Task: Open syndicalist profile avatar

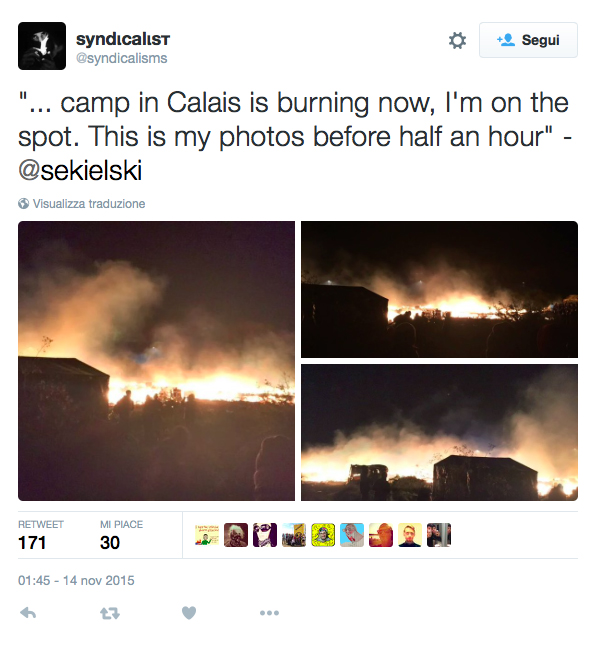Action: click(x=42, y=46)
